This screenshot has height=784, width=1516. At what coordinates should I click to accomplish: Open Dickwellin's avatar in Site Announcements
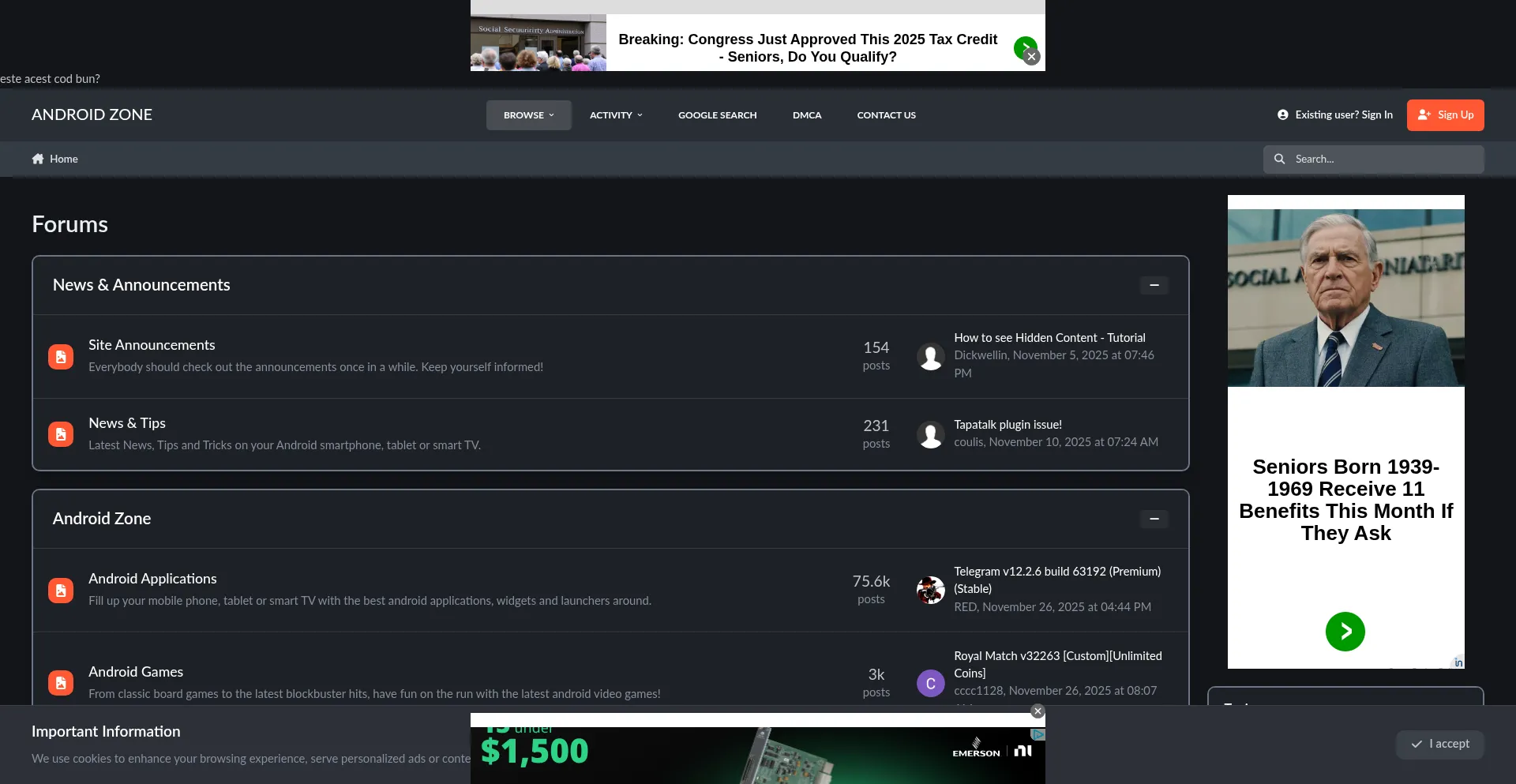coord(930,357)
